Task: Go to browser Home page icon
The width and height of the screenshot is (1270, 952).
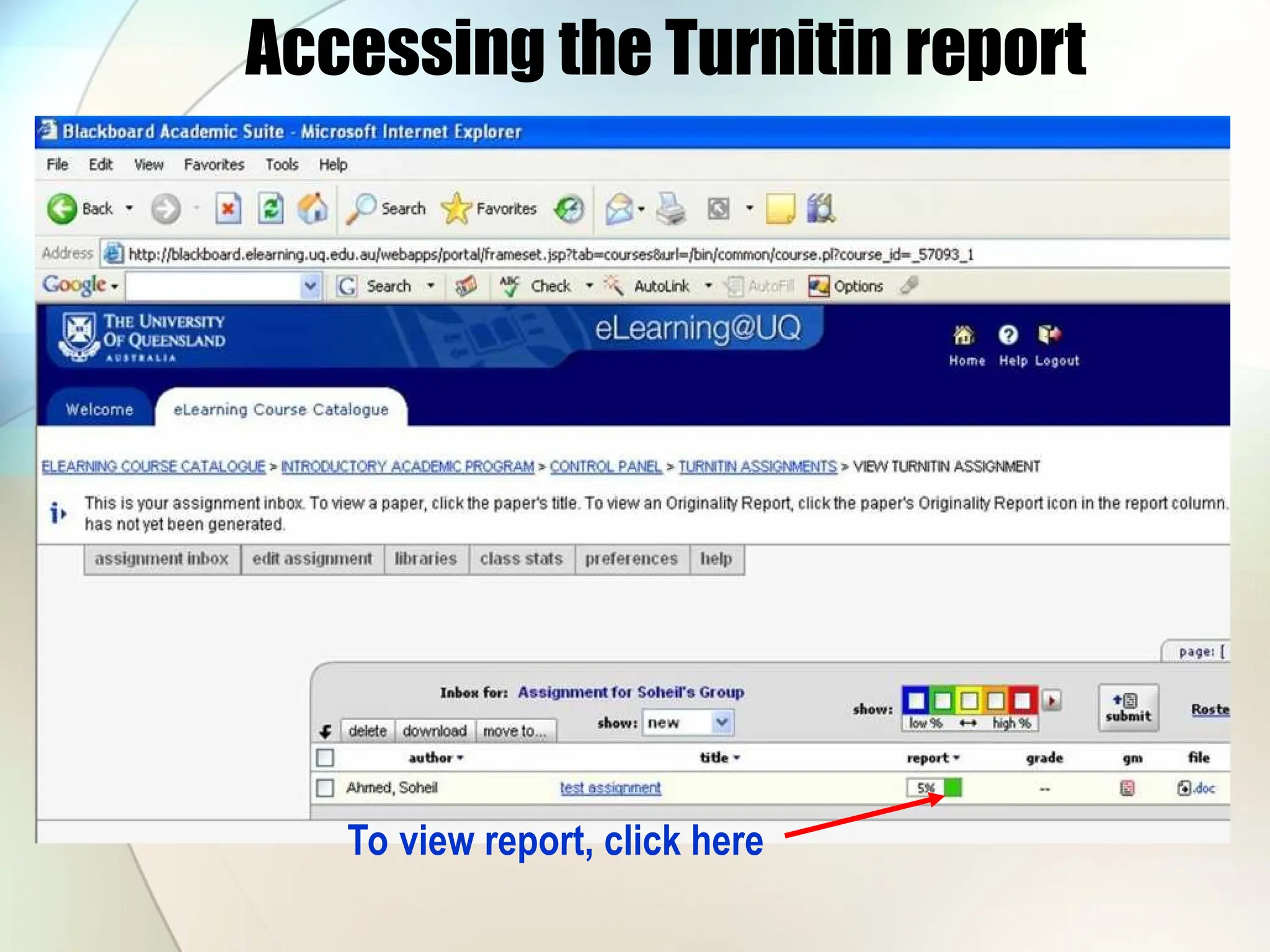Action: point(313,208)
